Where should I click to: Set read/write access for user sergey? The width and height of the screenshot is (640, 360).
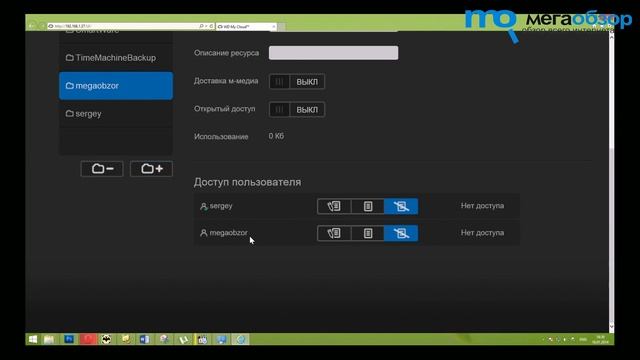point(334,206)
